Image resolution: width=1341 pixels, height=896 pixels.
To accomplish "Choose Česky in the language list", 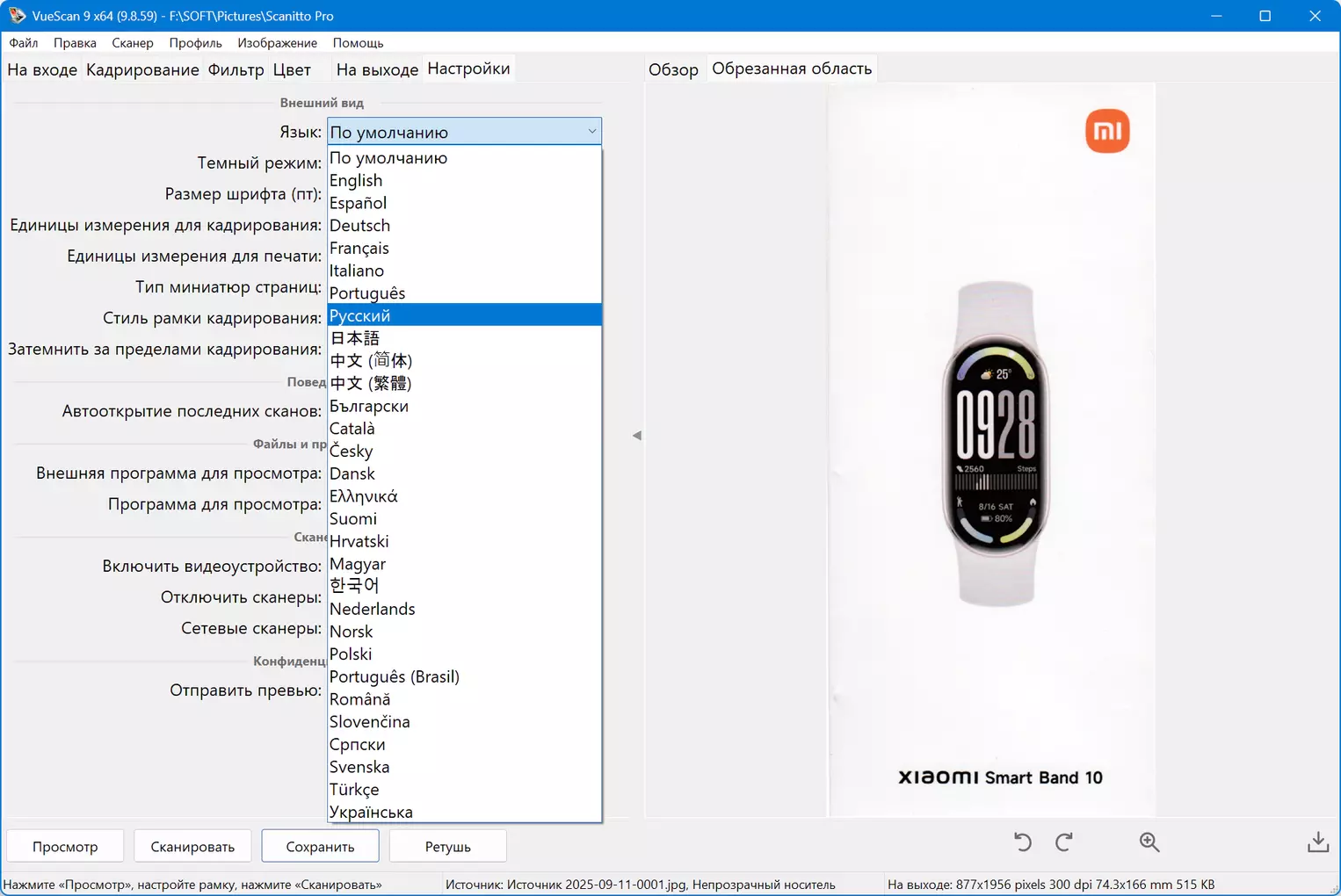I will [464, 451].
